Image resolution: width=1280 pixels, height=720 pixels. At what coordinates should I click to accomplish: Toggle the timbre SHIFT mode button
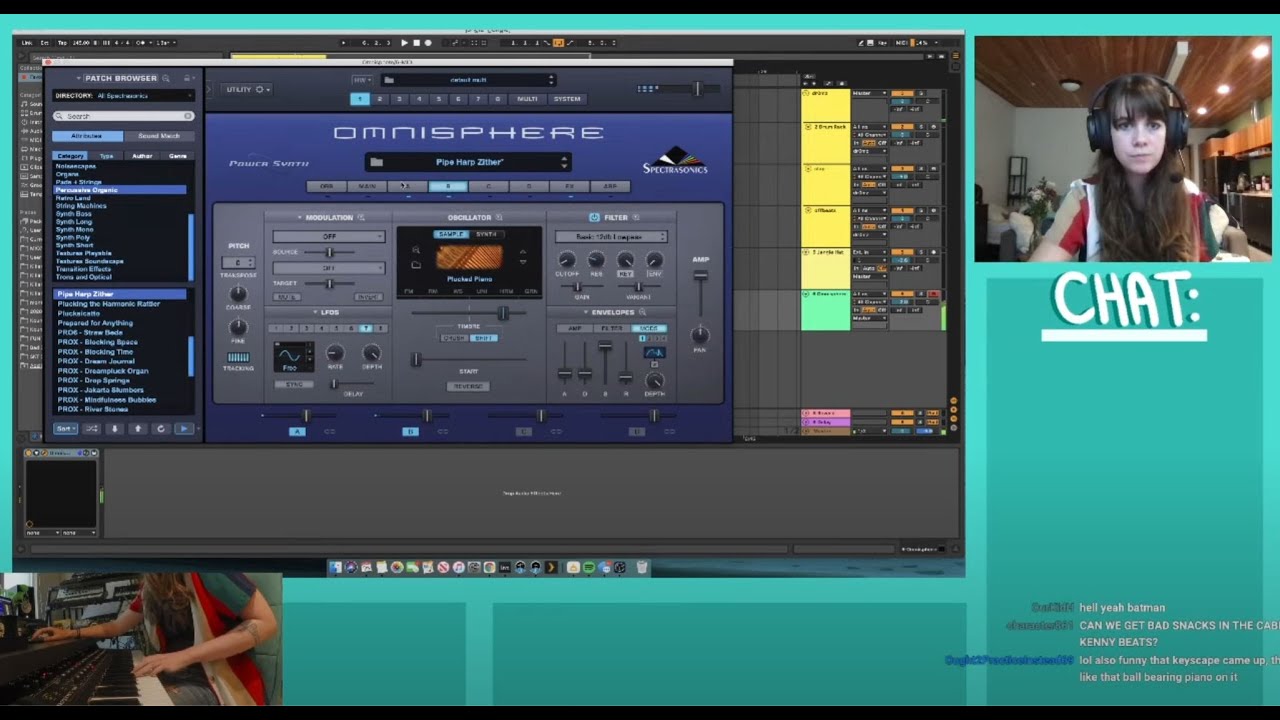click(x=484, y=338)
